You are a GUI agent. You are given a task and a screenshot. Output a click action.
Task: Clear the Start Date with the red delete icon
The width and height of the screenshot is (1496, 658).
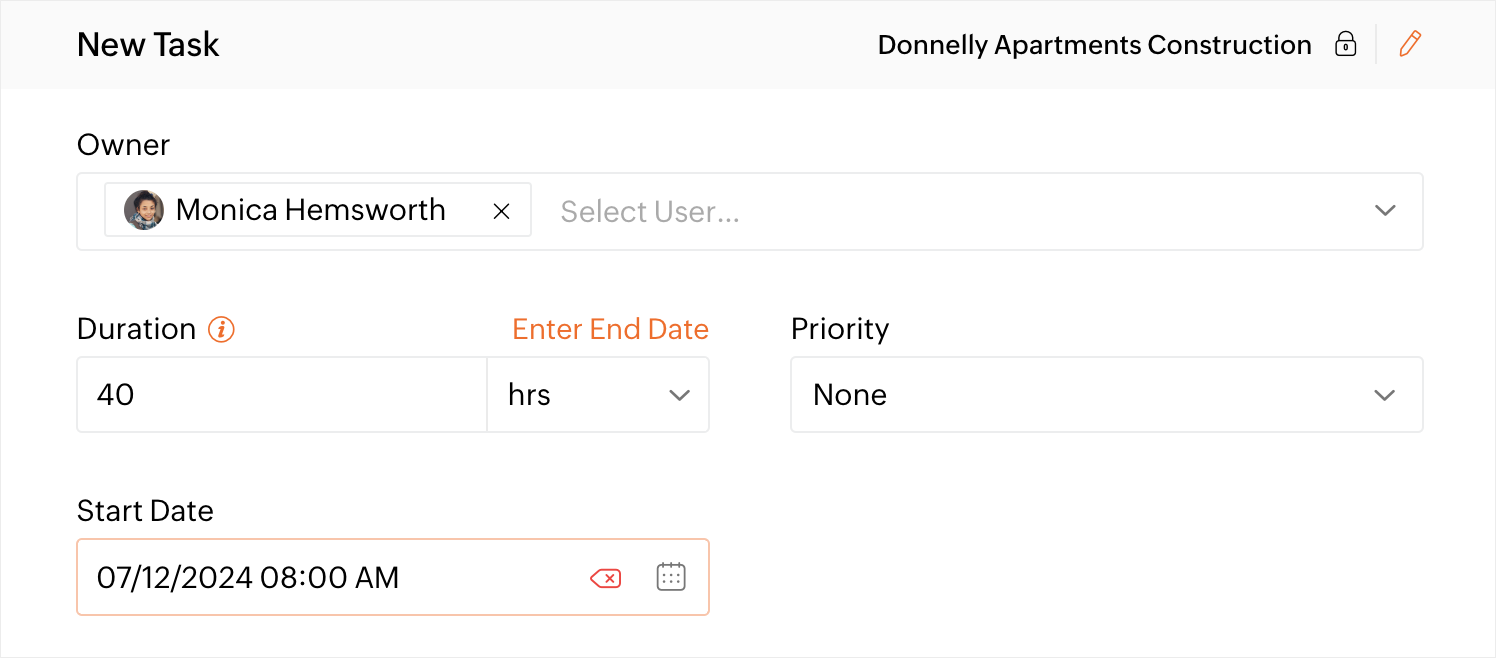pyautogui.click(x=606, y=578)
